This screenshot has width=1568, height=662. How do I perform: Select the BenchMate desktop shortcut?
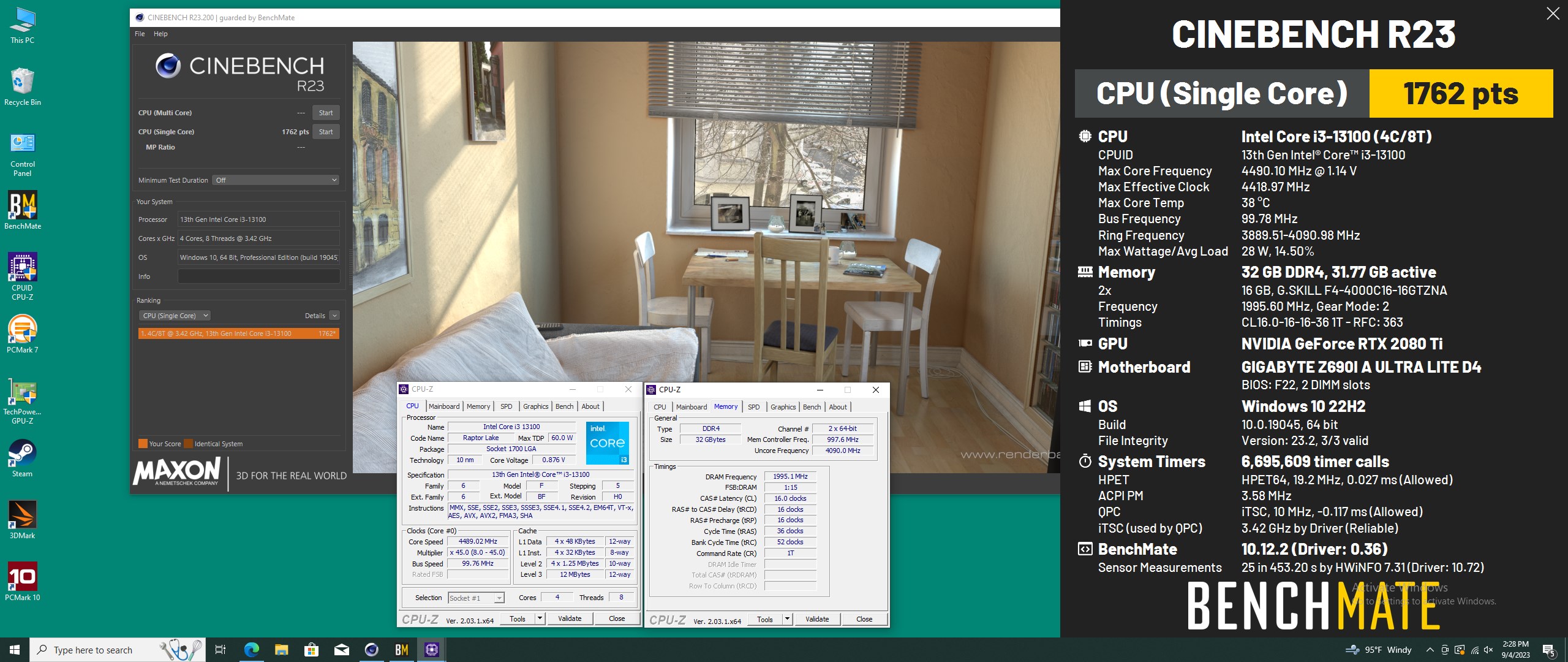(x=23, y=210)
